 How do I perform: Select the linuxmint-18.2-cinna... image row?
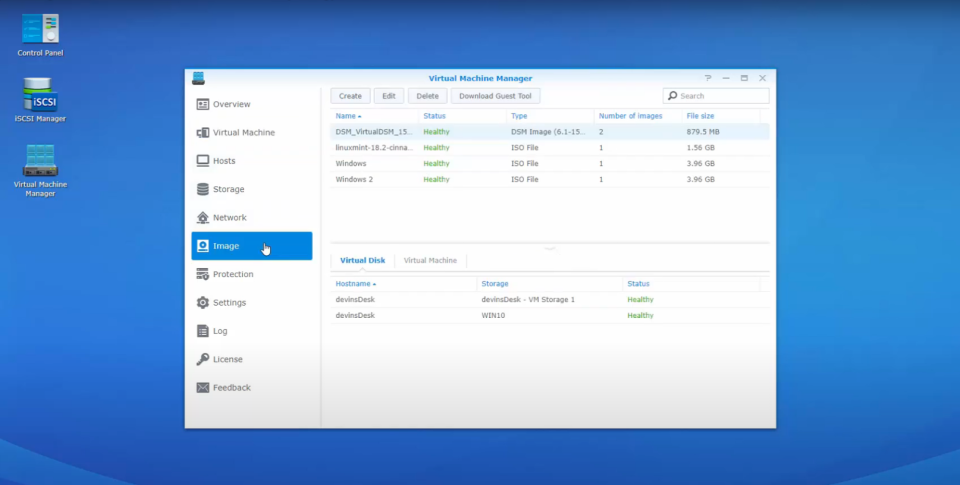(x=550, y=148)
